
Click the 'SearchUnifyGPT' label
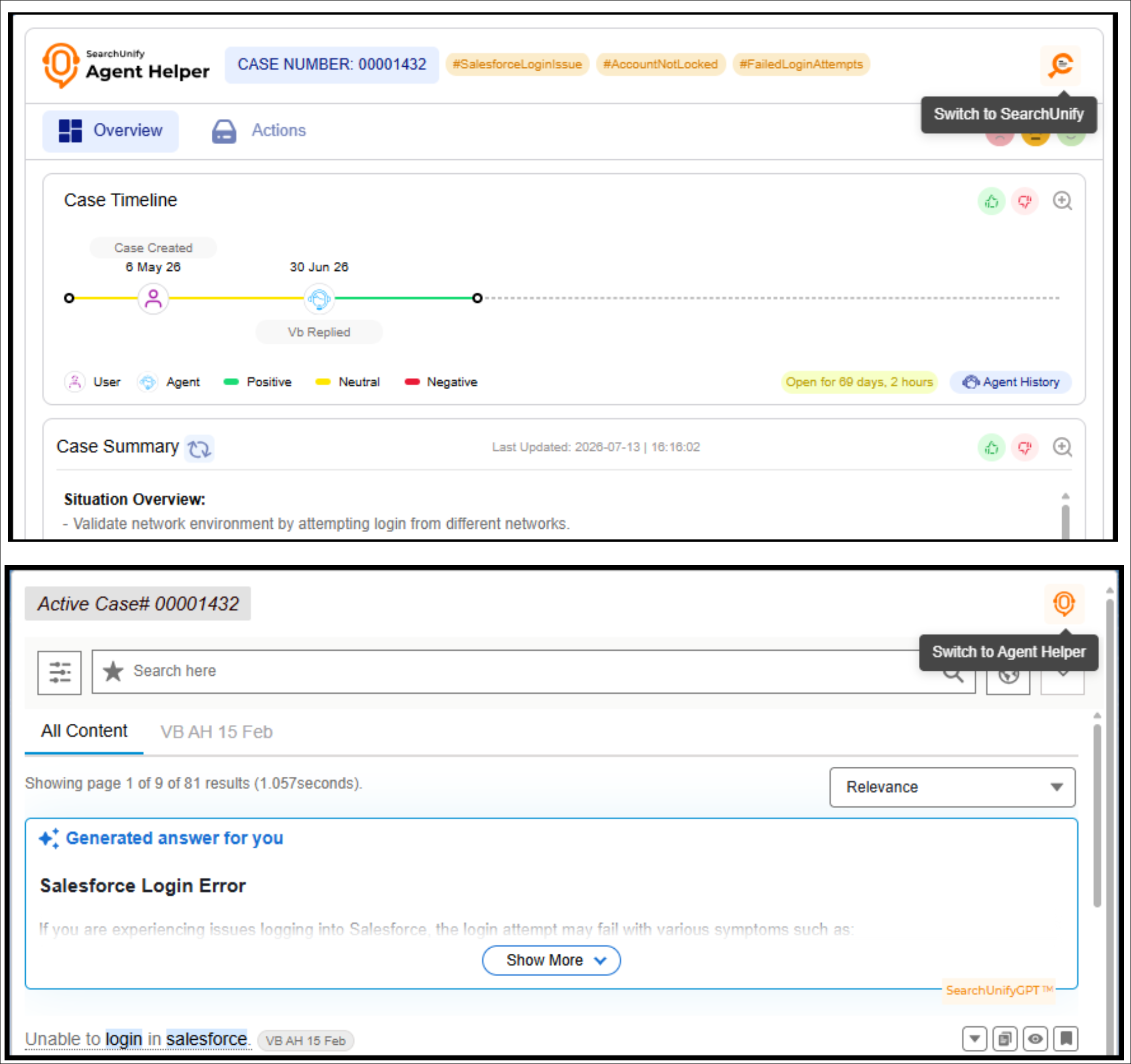click(999, 991)
